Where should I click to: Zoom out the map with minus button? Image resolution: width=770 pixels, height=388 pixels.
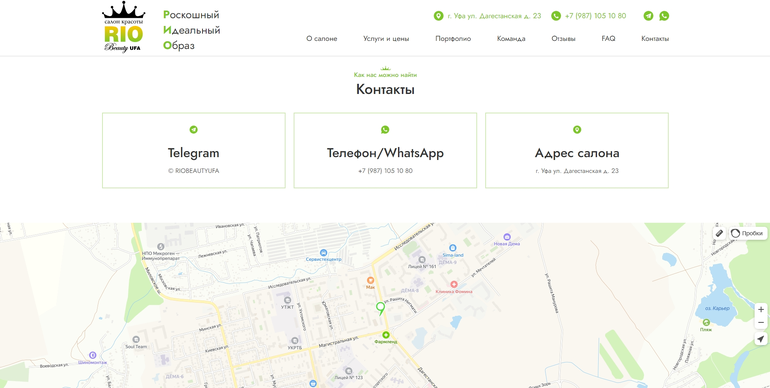(x=761, y=323)
